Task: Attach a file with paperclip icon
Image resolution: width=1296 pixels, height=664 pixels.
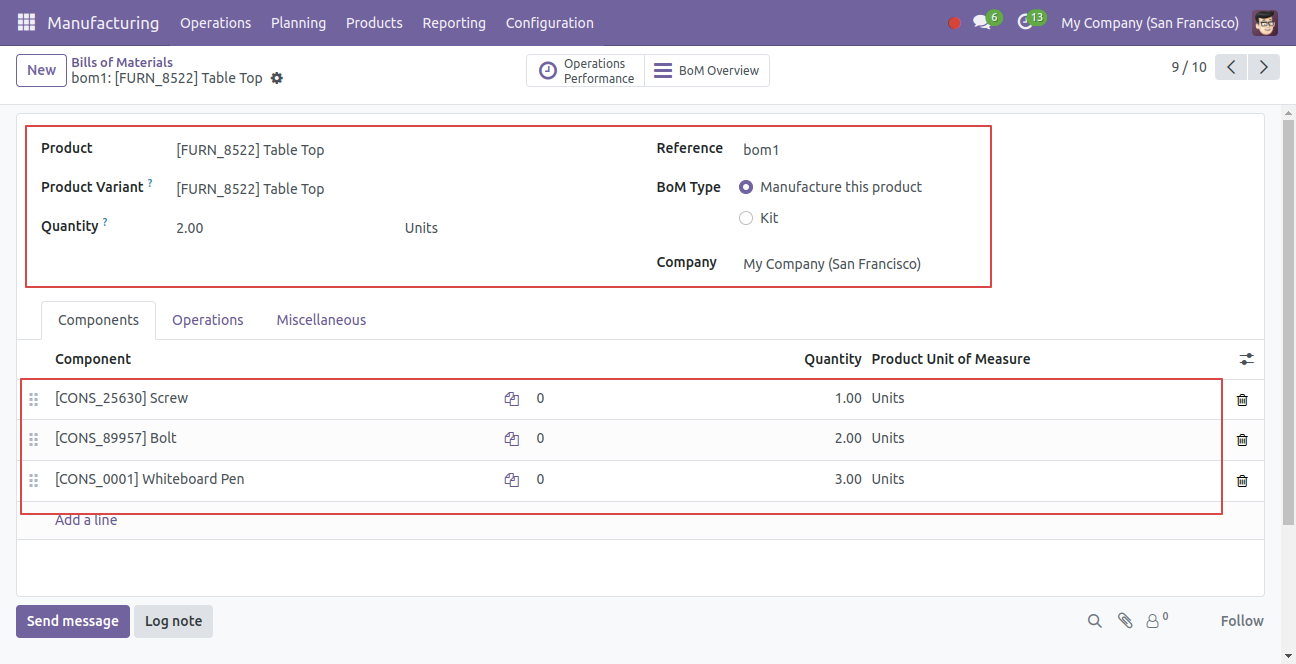Action: pos(1125,621)
